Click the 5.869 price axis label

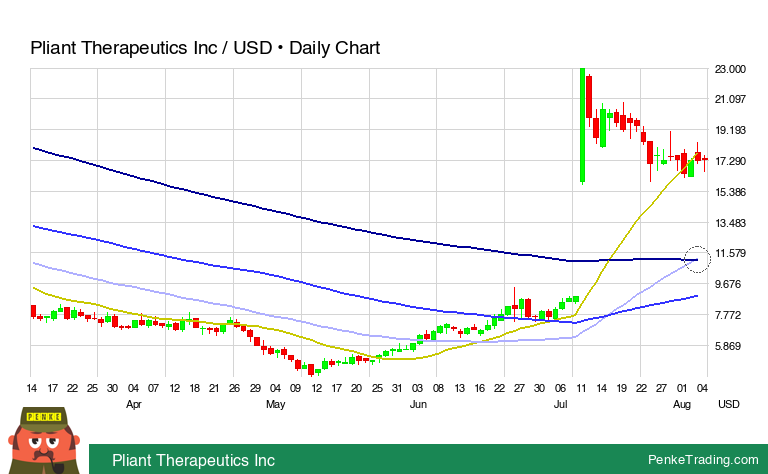pos(730,346)
